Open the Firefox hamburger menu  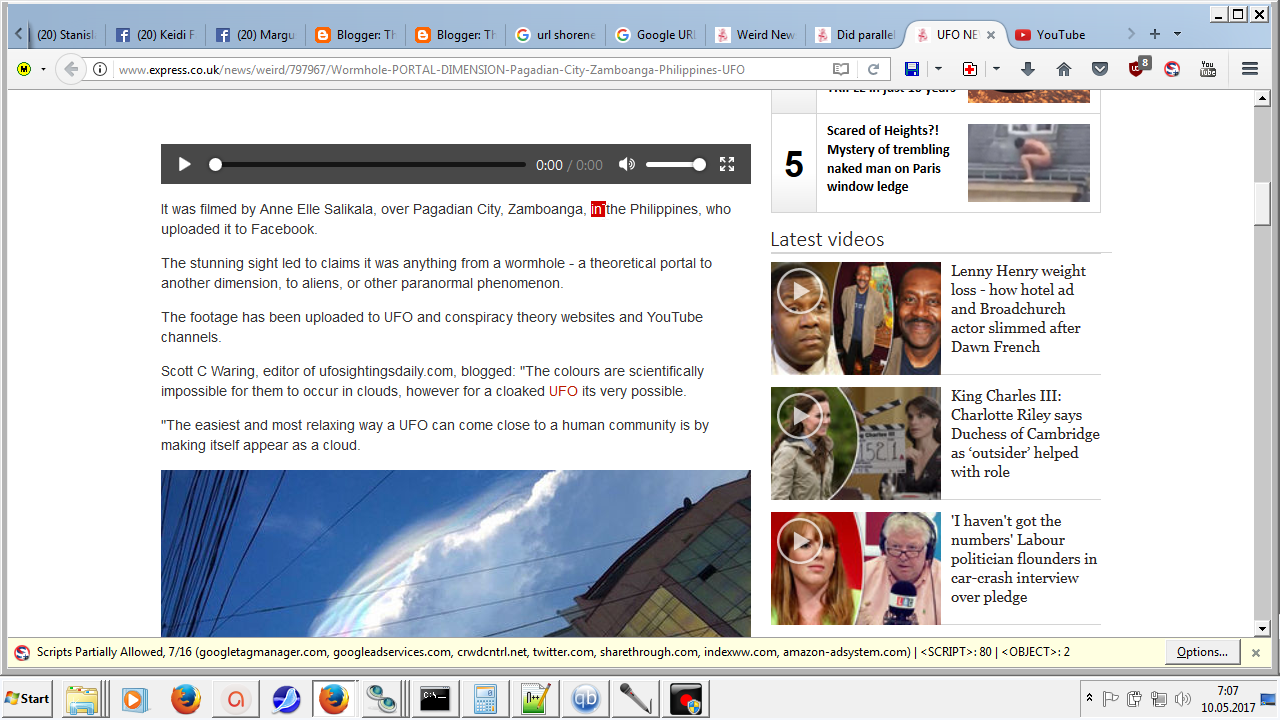[1249, 69]
